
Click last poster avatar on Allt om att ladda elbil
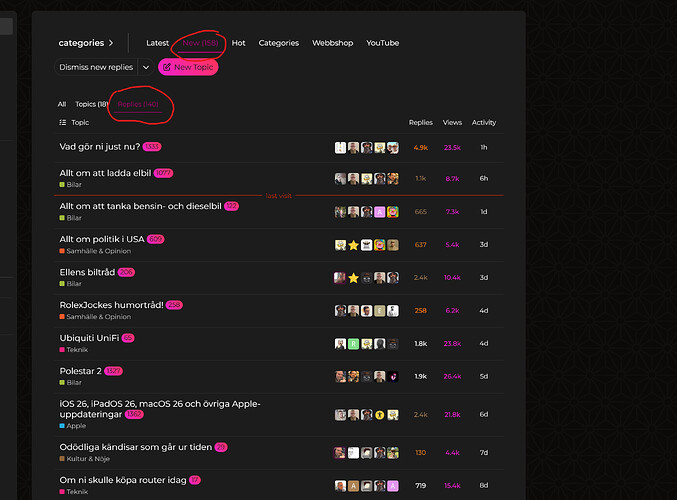point(393,179)
